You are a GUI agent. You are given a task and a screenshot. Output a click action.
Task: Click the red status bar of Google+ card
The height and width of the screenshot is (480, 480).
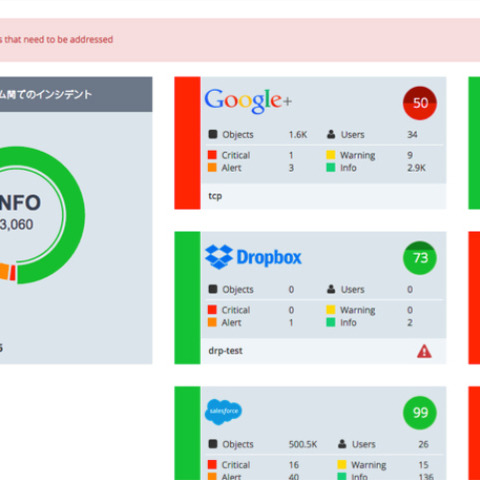point(187,143)
